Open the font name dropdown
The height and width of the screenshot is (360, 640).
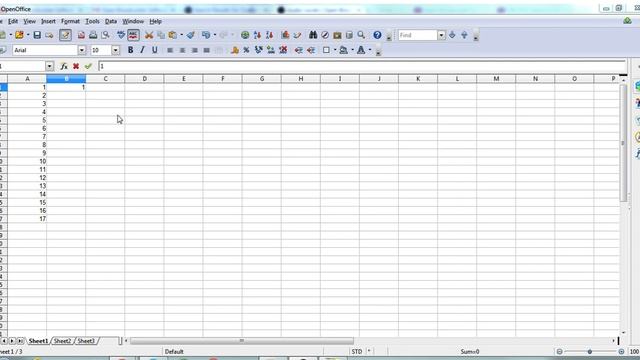pos(82,50)
